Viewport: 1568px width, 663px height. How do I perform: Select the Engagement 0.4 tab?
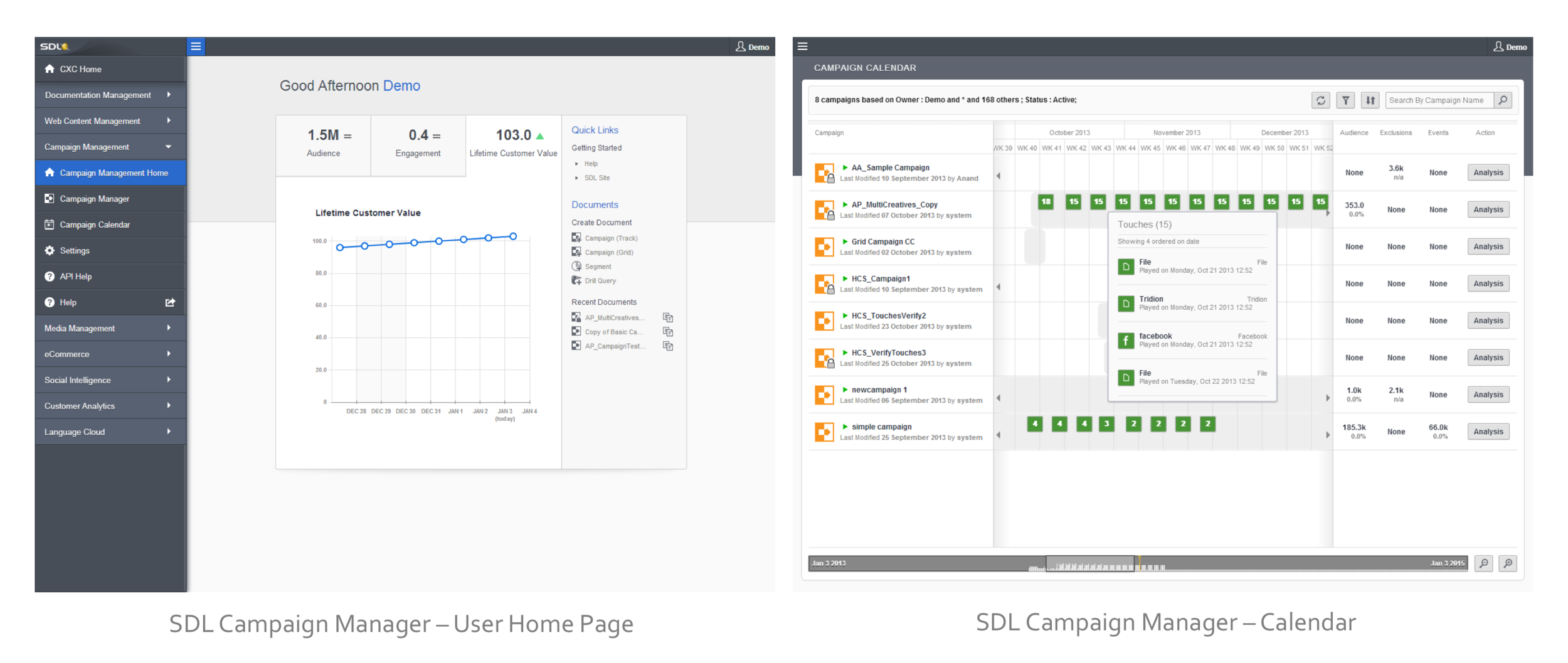418,144
